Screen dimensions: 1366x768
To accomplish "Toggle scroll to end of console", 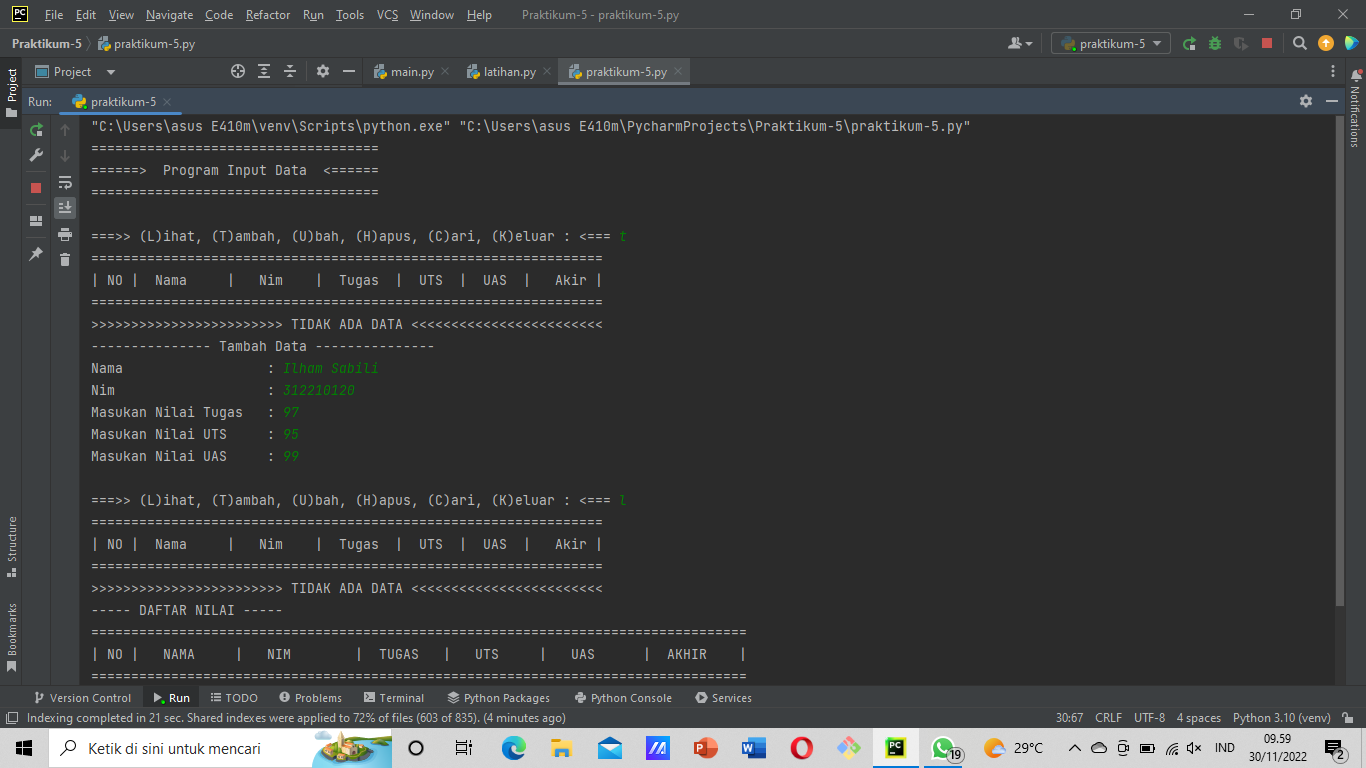I will point(65,208).
